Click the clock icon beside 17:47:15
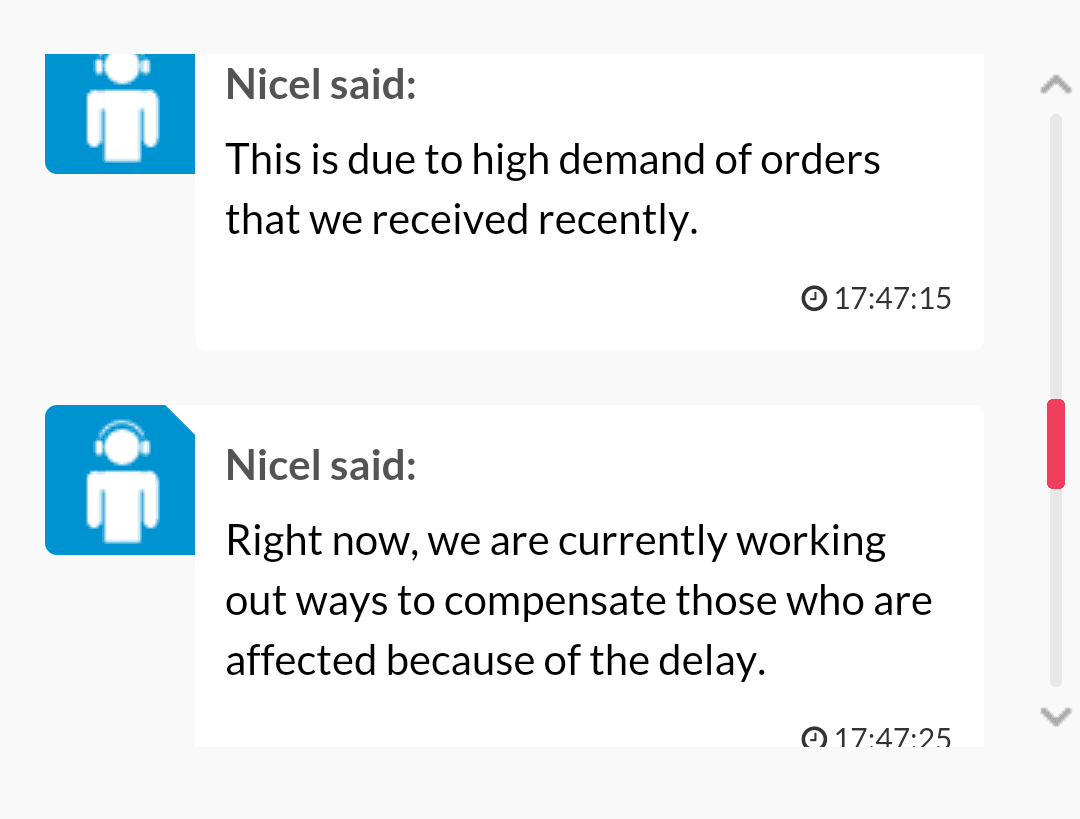Image resolution: width=1080 pixels, height=819 pixels. coord(813,298)
